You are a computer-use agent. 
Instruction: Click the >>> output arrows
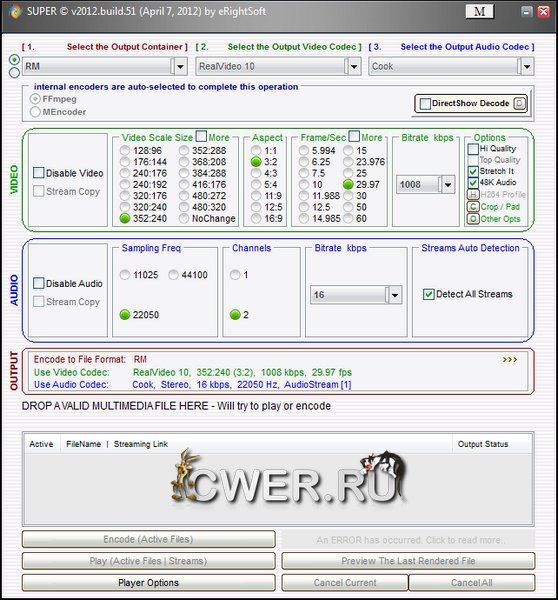(510, 359)
